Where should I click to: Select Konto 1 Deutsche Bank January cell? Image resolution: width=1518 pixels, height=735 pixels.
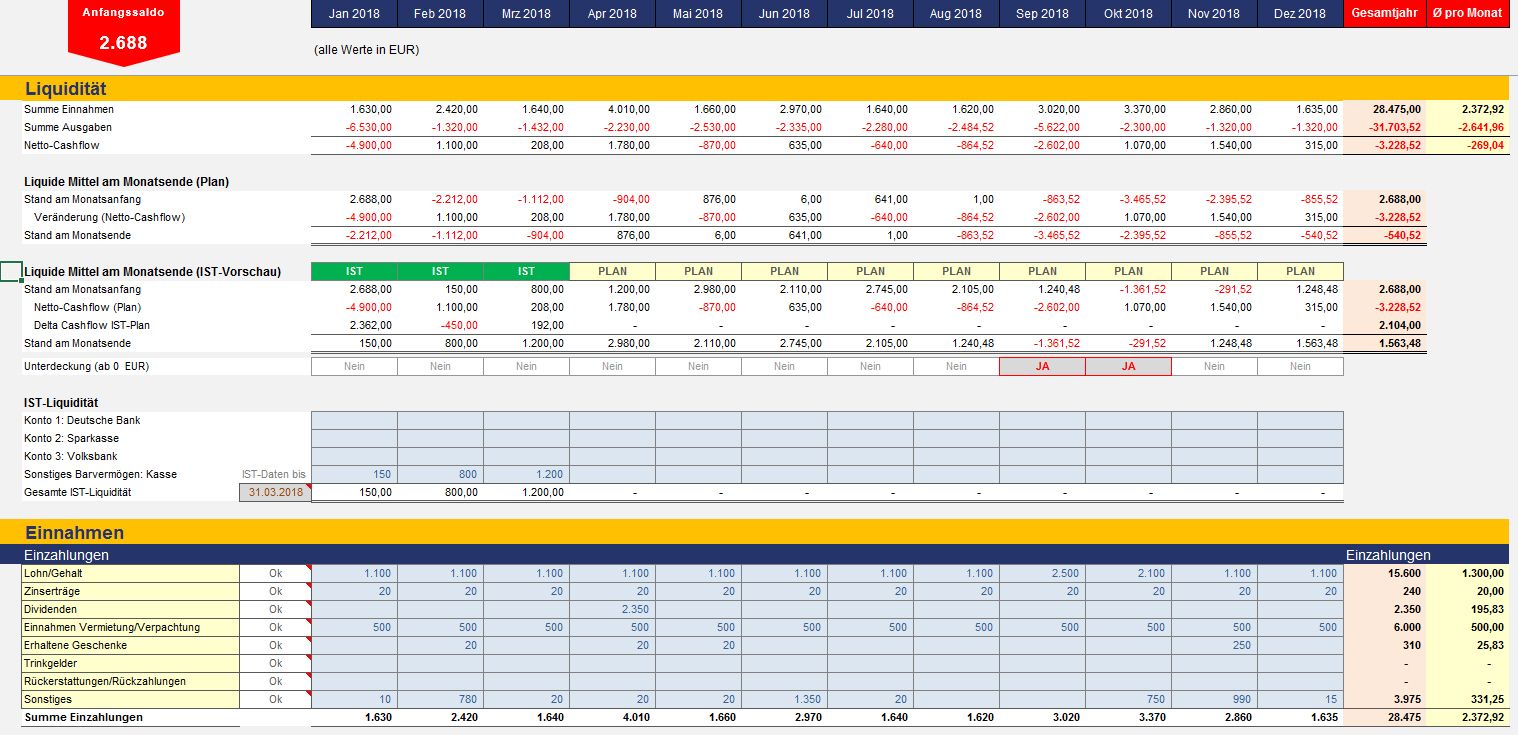pyautogui.click(x=354, y=420)
